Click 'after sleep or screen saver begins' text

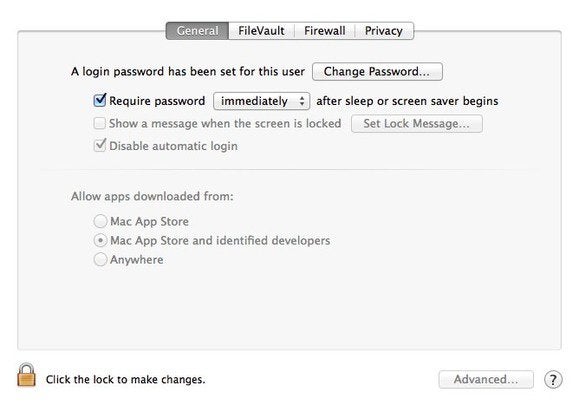(x=407, y=101)
